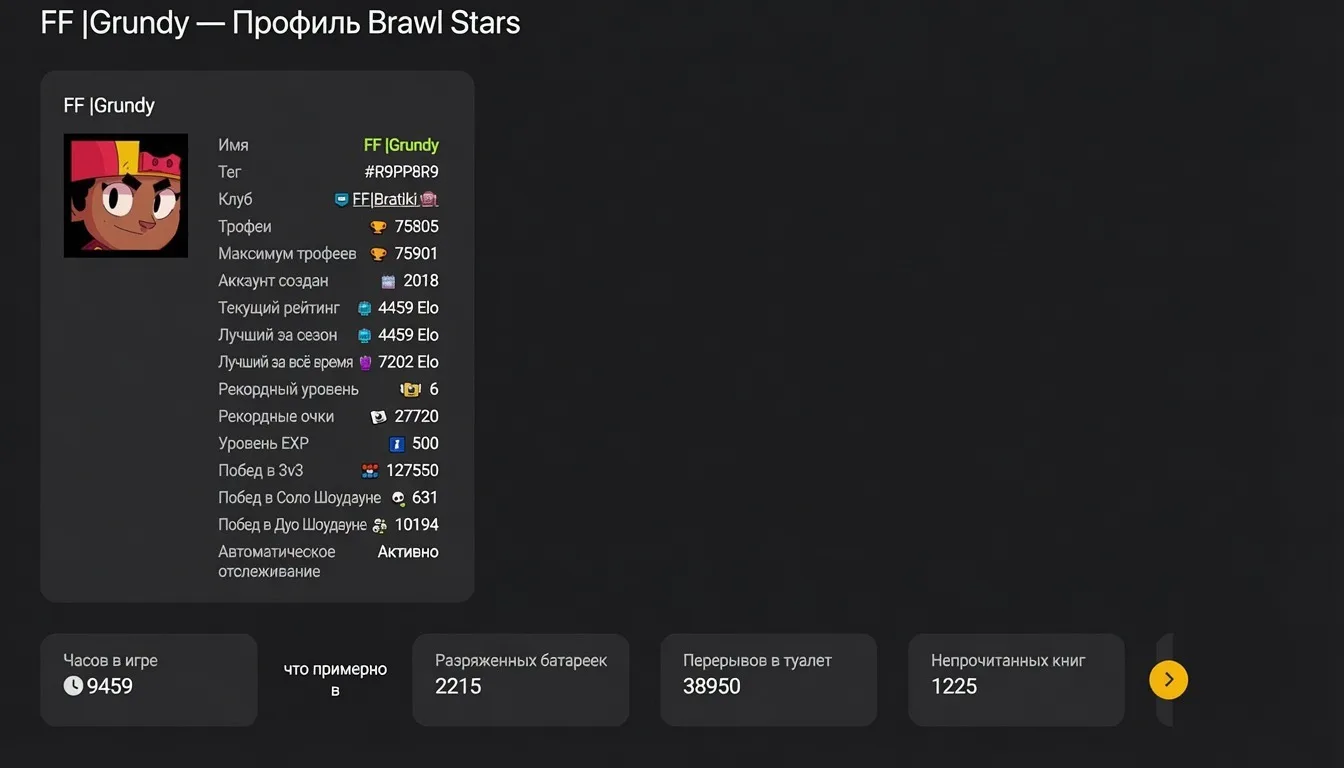Select the Перерывов в туалет stat card
The width and height of the screenshot is (1344, 768).
coord(768,680)
